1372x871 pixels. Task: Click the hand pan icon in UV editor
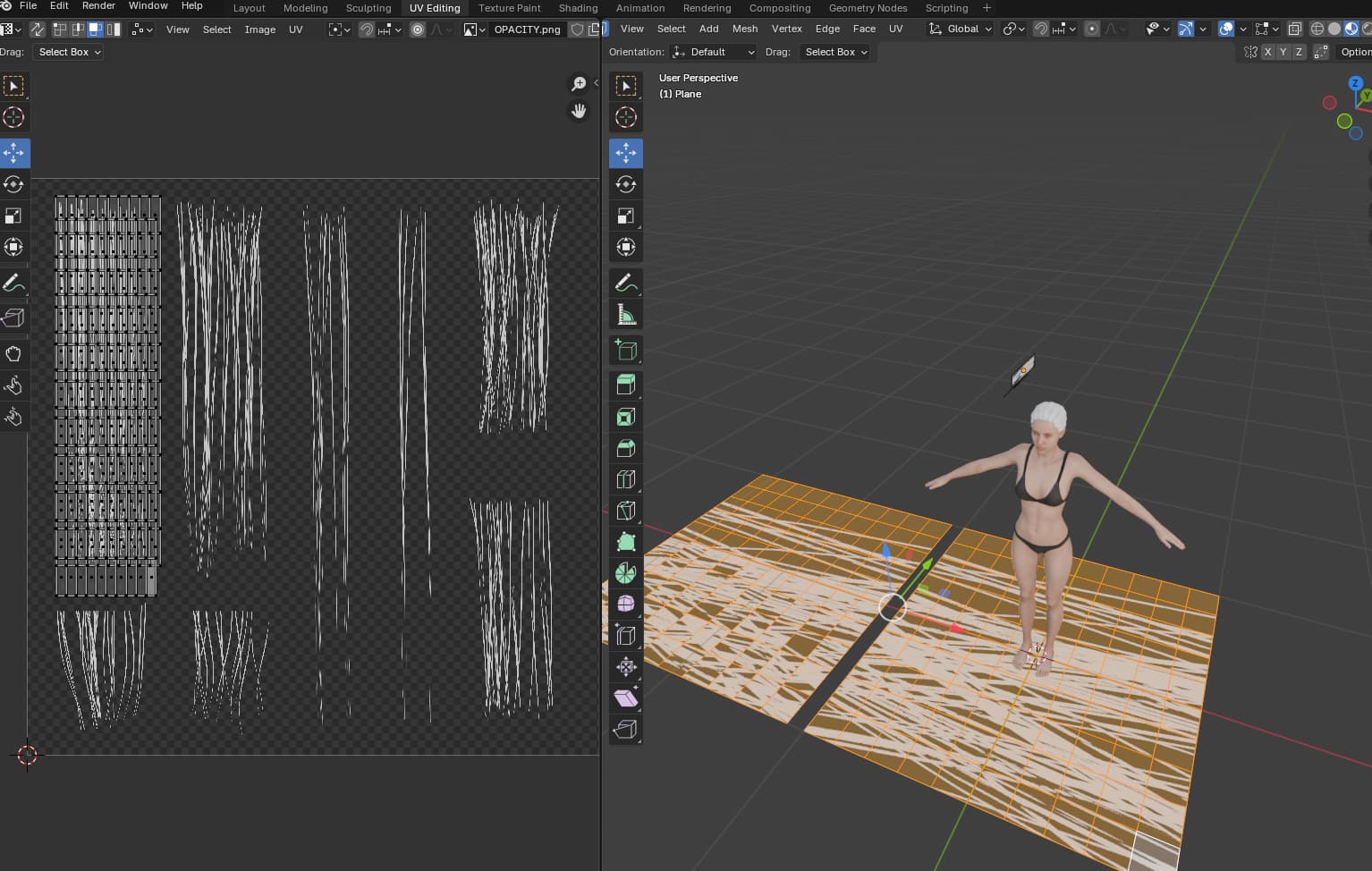tap(579, 111)
